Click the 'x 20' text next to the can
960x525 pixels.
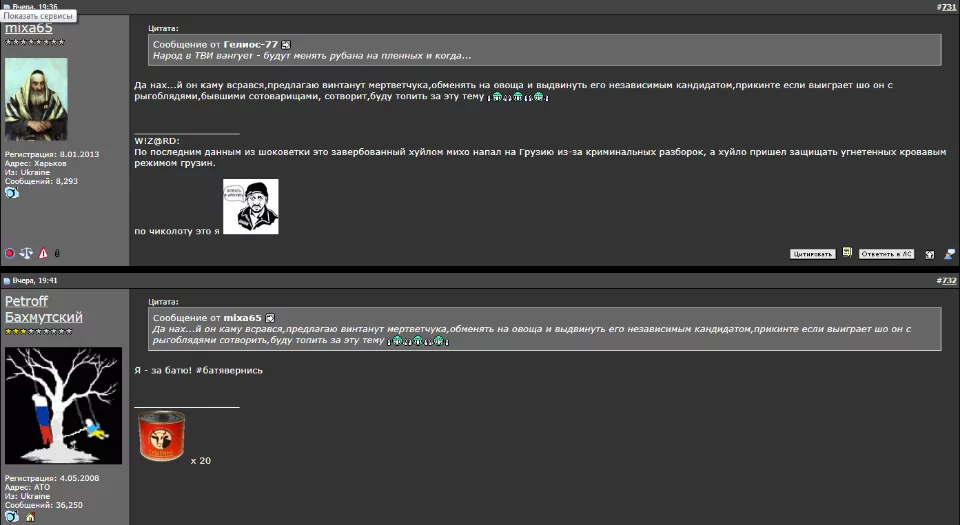[x=200, y=461]
